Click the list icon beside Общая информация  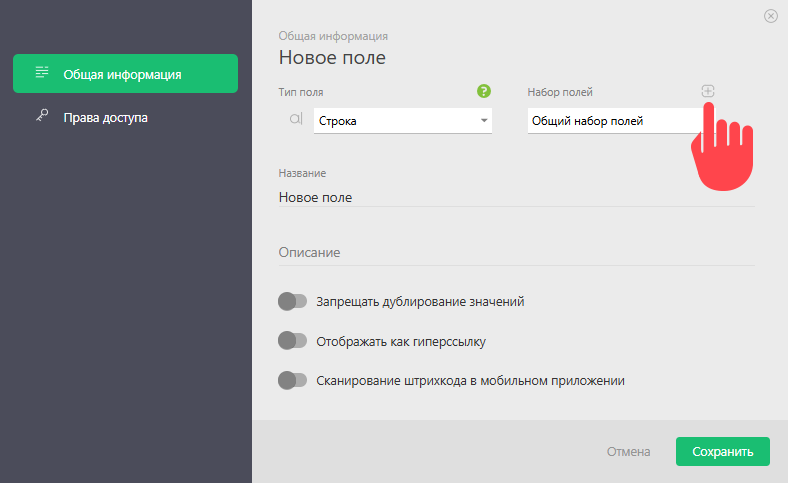(42, 72)
